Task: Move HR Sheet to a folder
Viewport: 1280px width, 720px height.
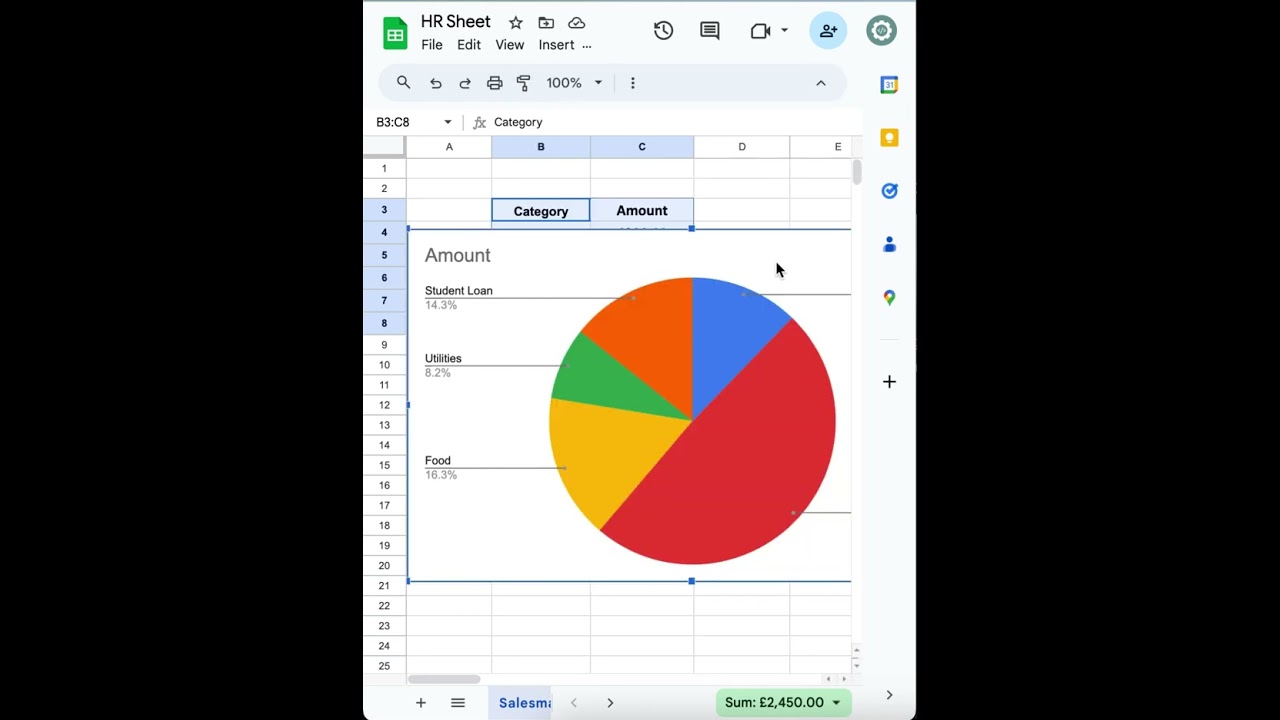Action: pyautogui.click(x=546, y=23)
